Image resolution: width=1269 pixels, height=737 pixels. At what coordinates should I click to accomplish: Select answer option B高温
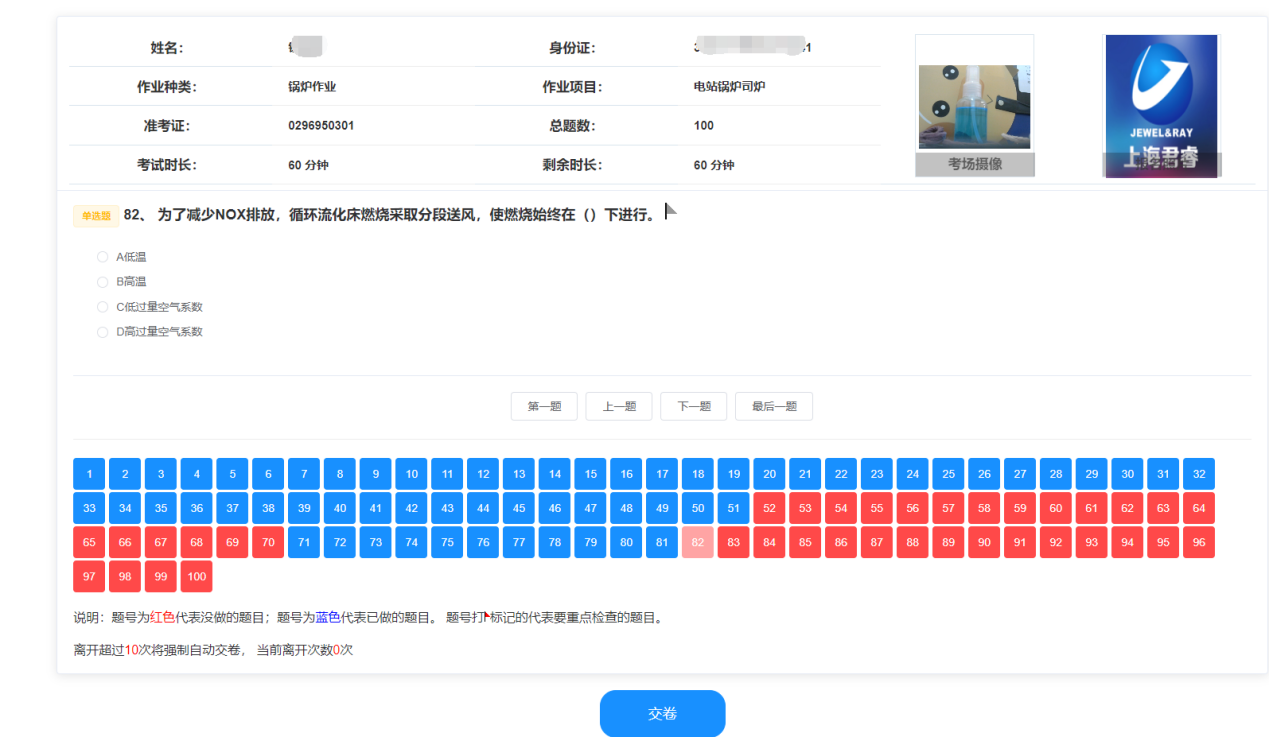(102, 282)
